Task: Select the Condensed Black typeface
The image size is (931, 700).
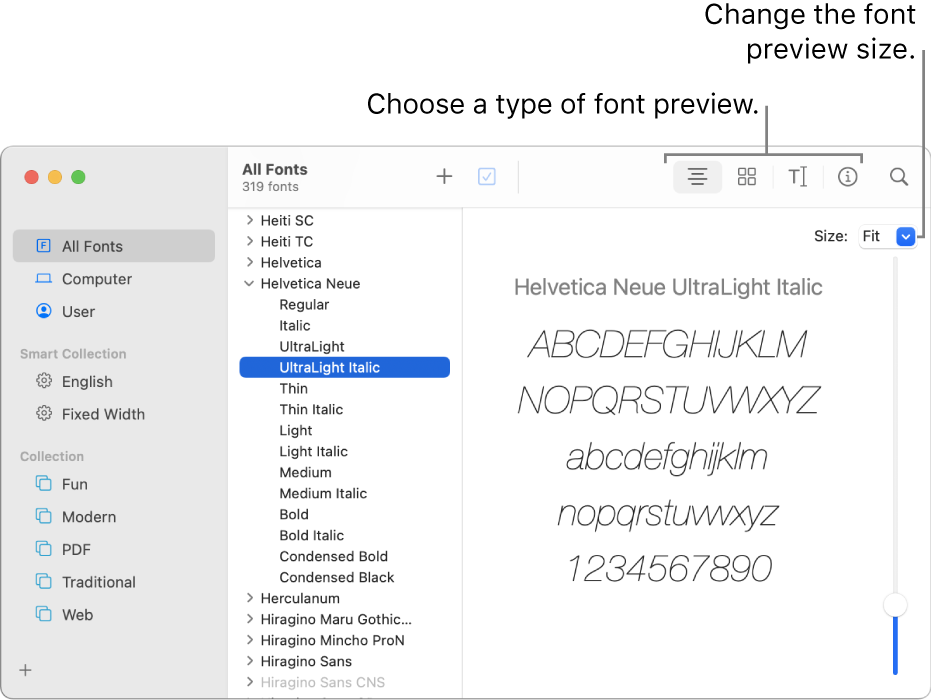Action: coord(337,577)
